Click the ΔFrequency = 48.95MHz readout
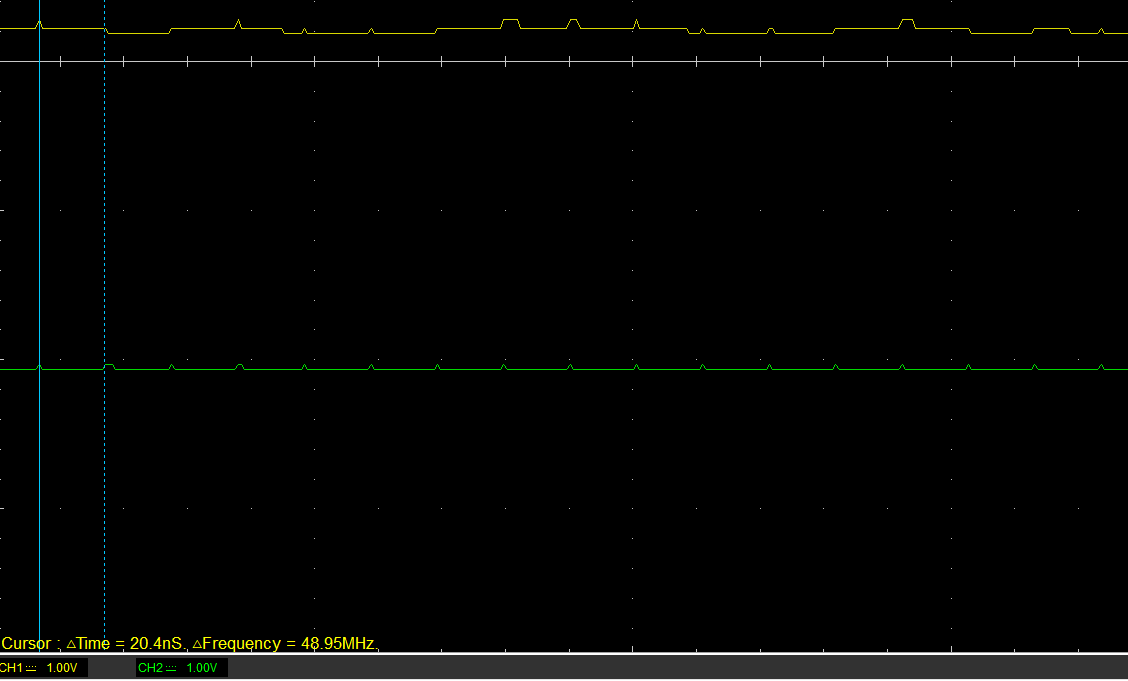Screen dimensions: 1128x681 (x=283, y=644)
